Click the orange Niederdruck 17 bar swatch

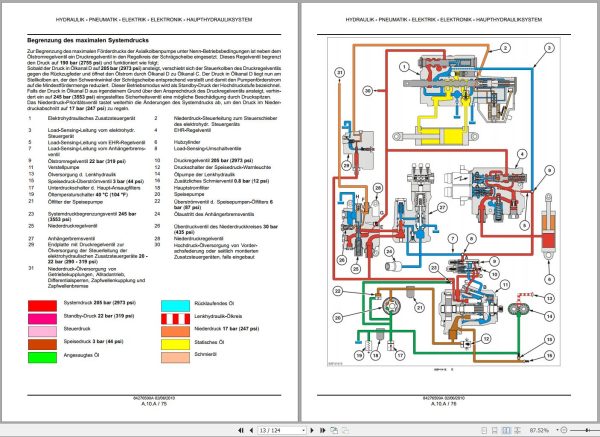click(175, 331)
